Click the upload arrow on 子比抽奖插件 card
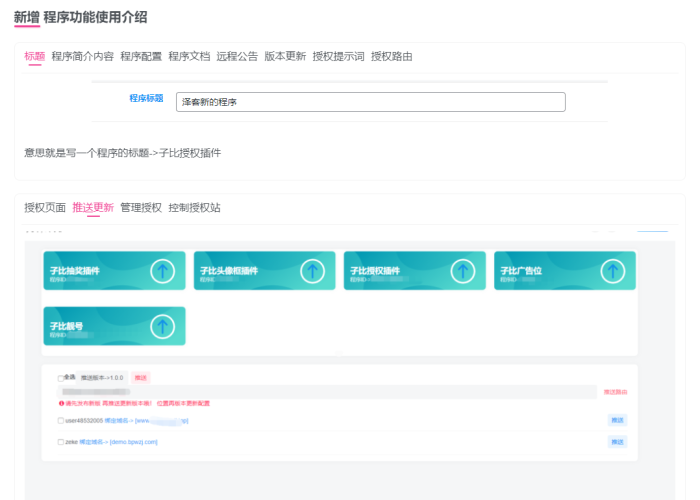 coord(162,271)
